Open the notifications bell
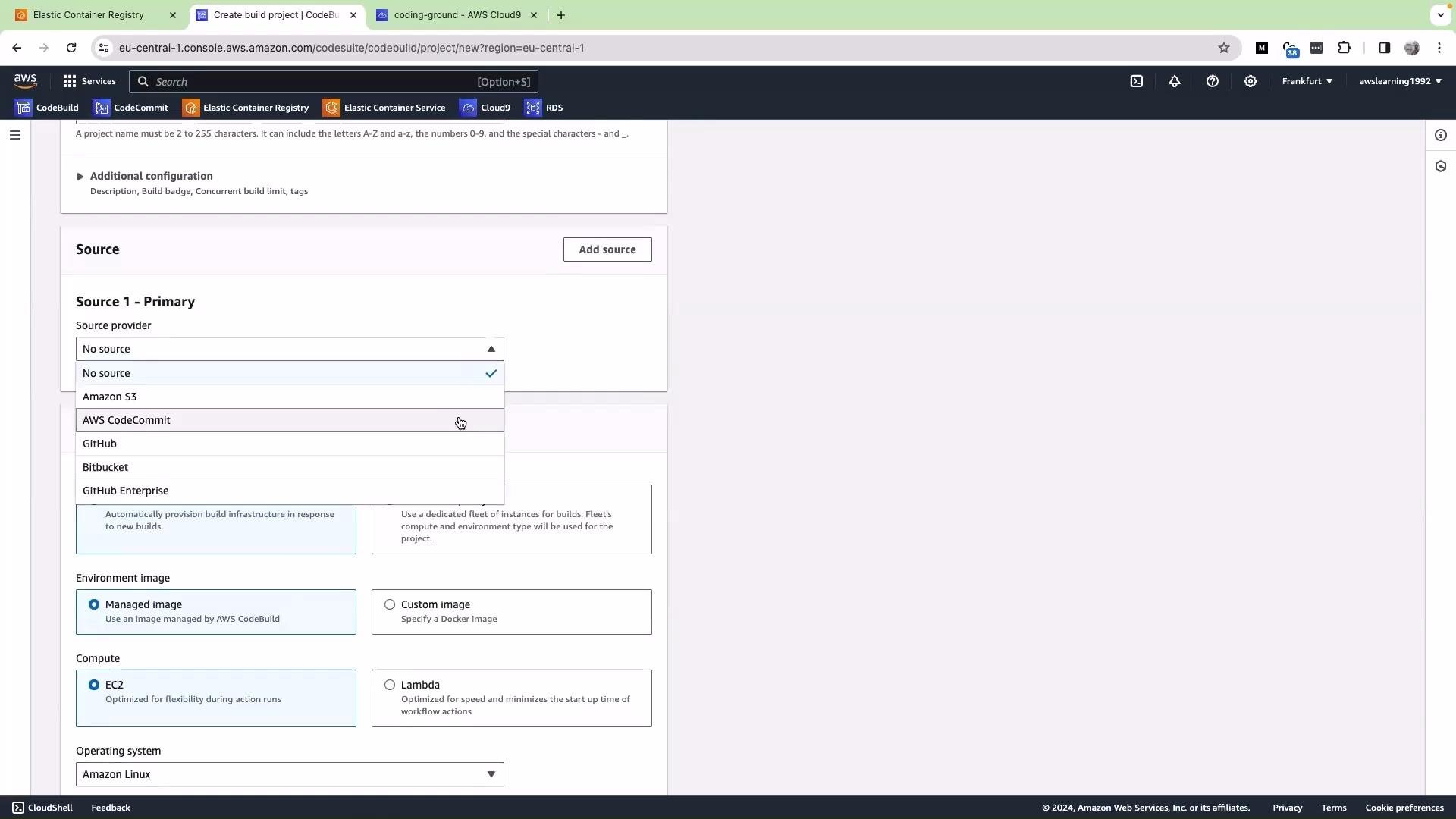 (1175, 81)
